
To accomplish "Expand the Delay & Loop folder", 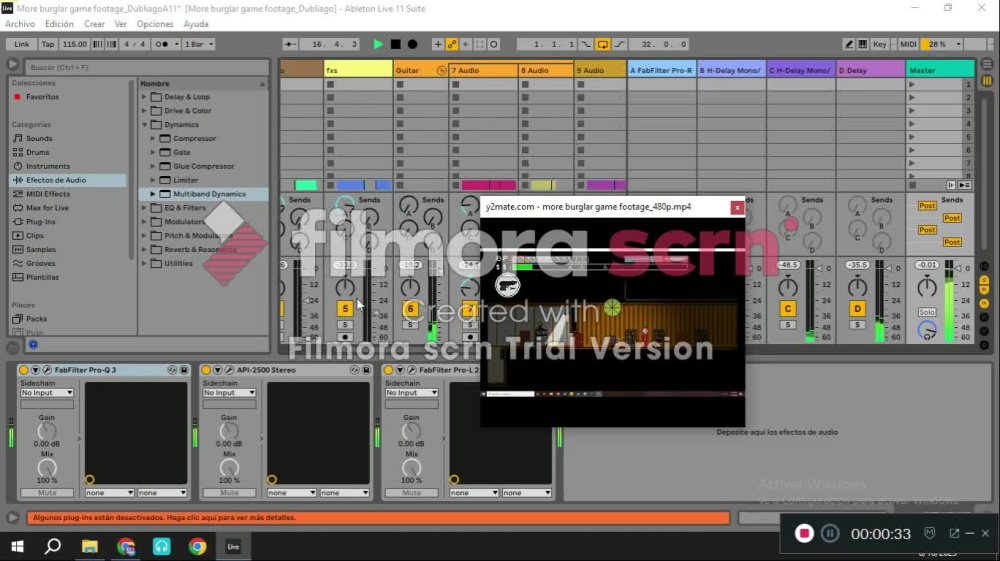I will 144,97.
